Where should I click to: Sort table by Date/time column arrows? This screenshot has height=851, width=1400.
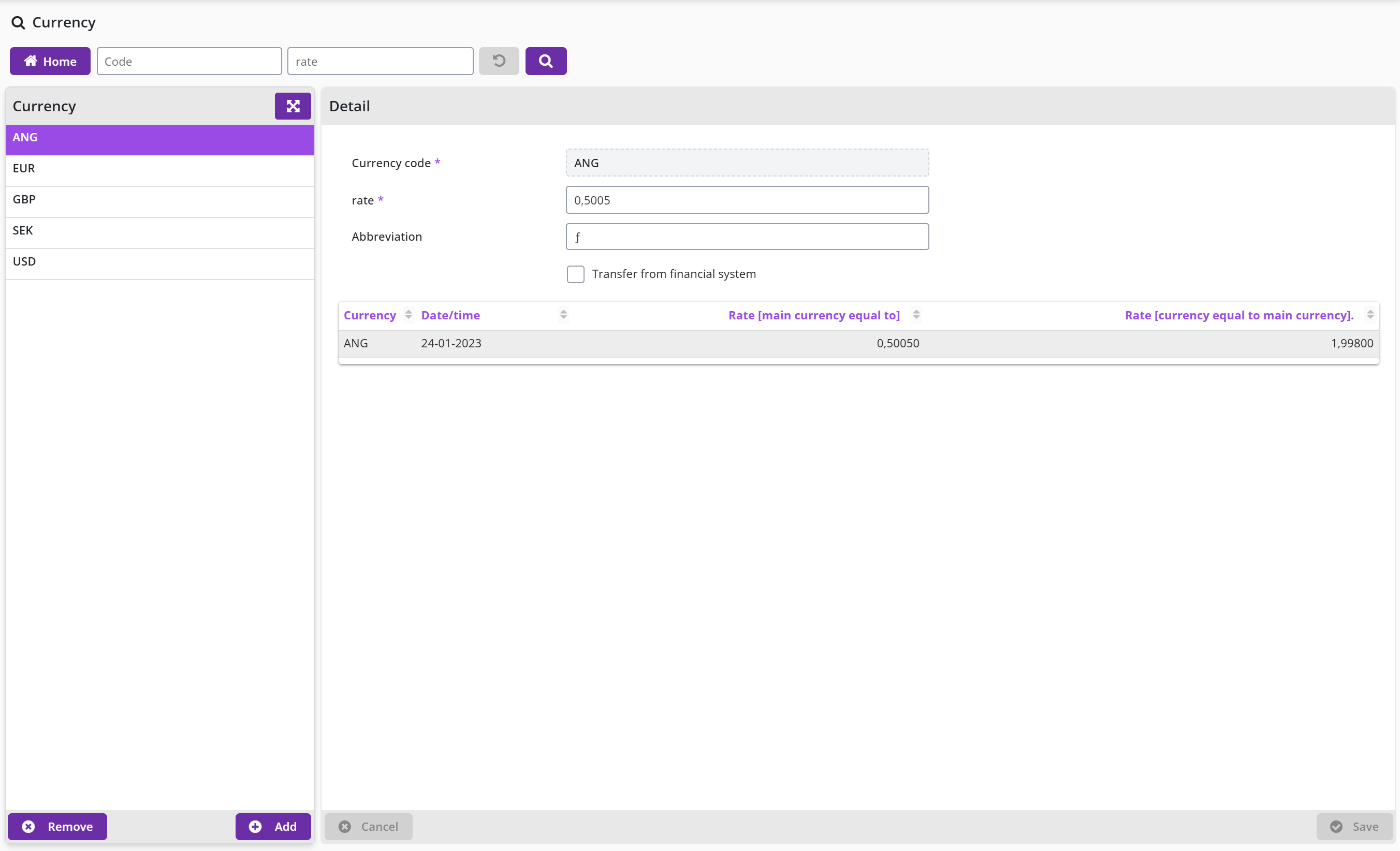563,315
